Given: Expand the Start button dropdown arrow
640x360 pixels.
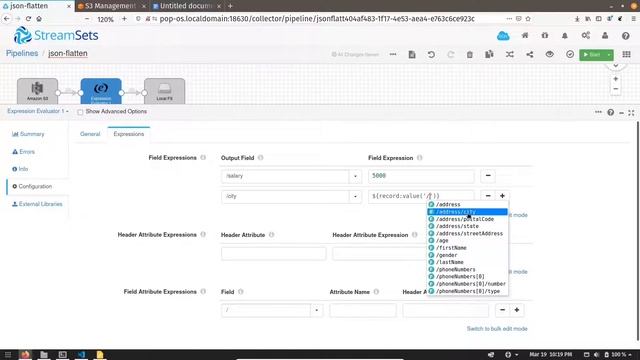Looking at the screenshot, I should [609, 54].
